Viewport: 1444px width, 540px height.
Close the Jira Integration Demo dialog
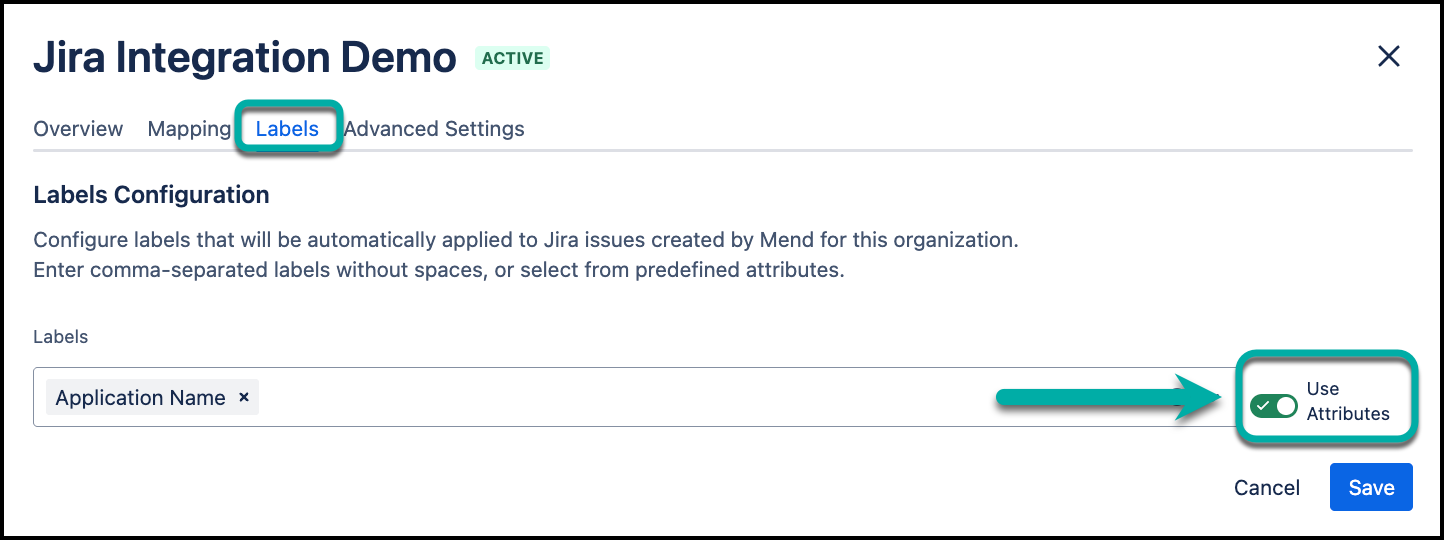(x=1388, y=57)
